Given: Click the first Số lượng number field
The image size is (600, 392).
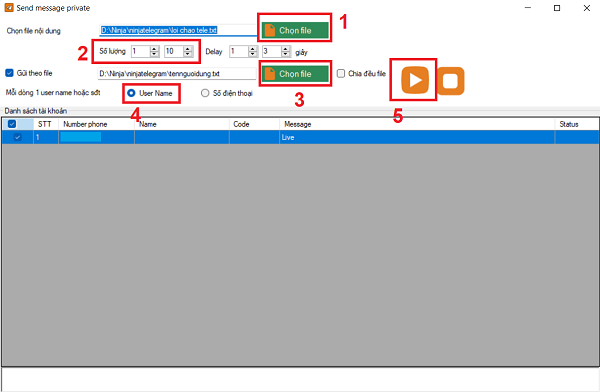Looking at the screenshot, I should [x=140, y=51].
